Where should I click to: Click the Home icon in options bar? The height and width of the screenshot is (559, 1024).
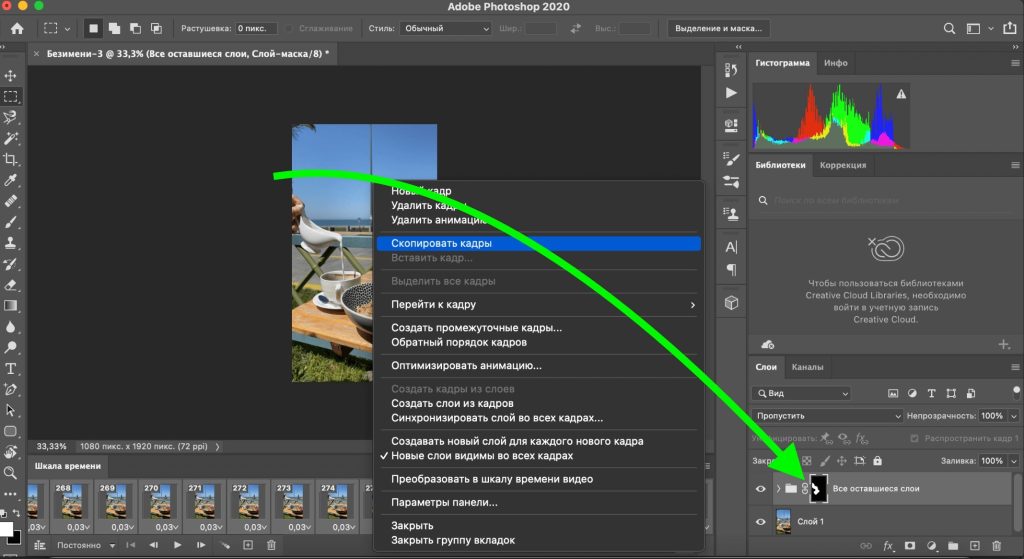(x=17, y=29)
